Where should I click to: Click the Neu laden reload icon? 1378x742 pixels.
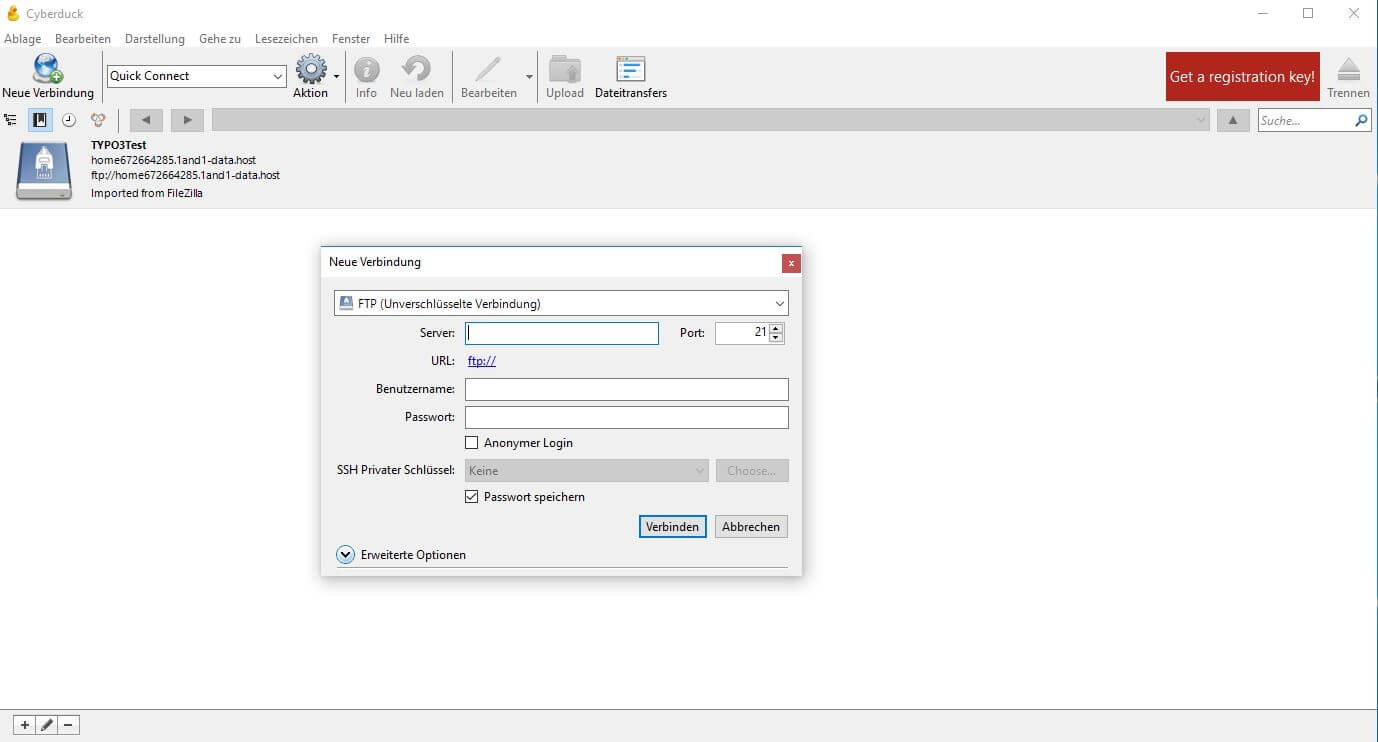(x=416, y=69)
